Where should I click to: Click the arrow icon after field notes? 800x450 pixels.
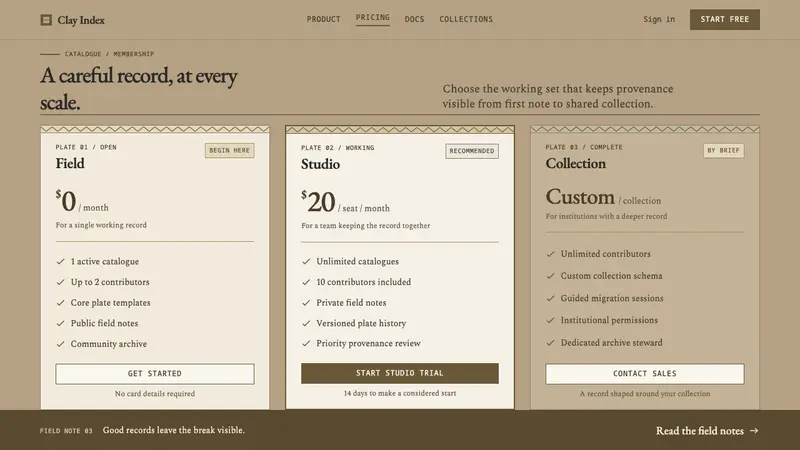(754, 431)
